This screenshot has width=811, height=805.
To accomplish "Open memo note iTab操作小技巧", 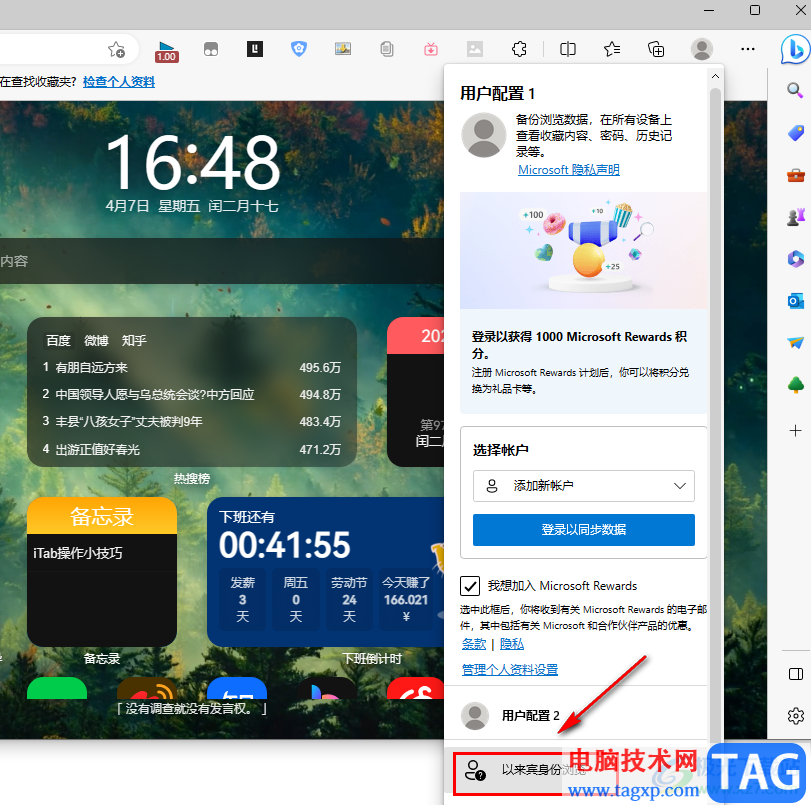I will click(x=78, y=553).
